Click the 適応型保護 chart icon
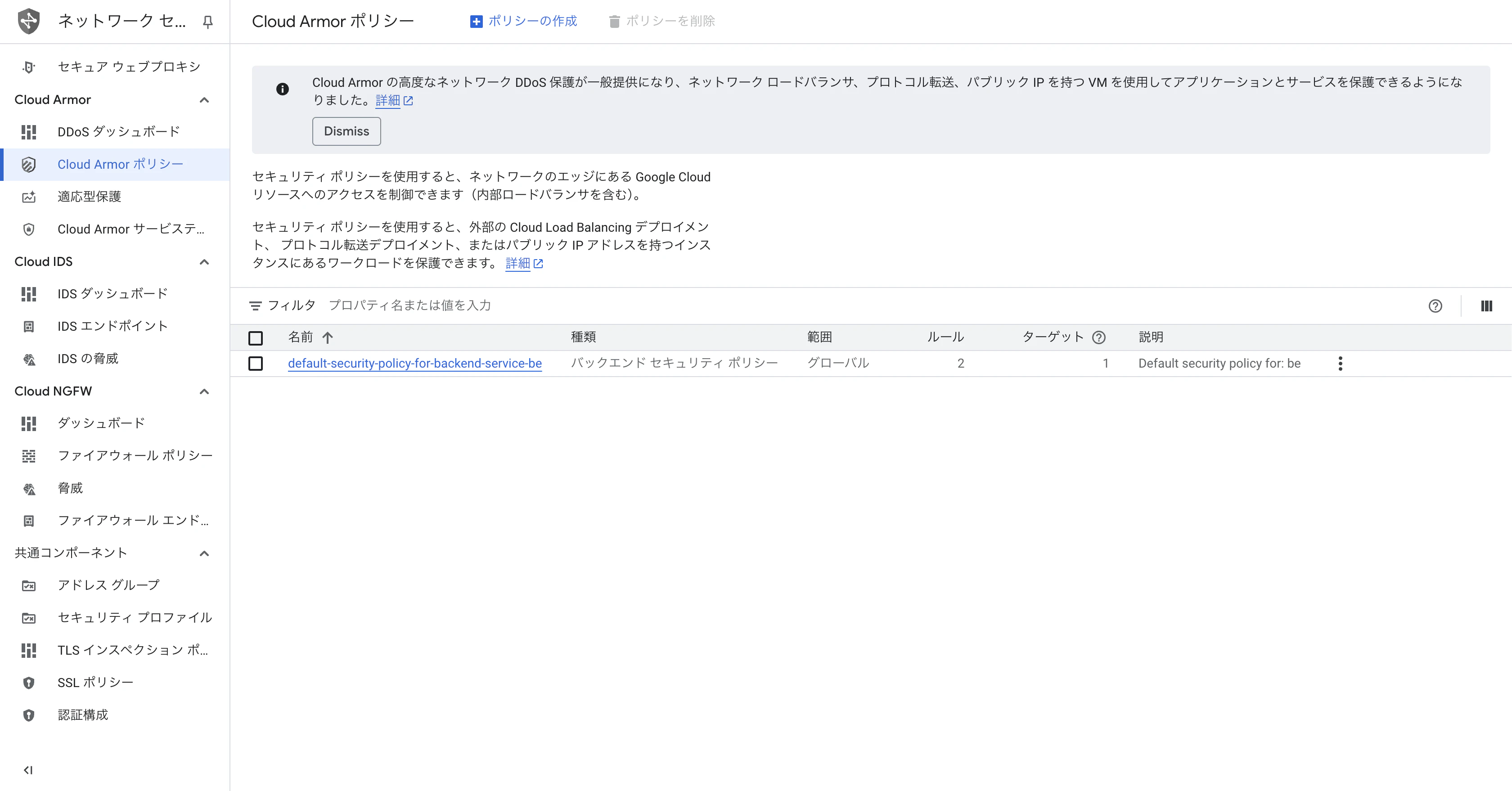This screenshot has height=791, width=1512. [x=29, y=197]
